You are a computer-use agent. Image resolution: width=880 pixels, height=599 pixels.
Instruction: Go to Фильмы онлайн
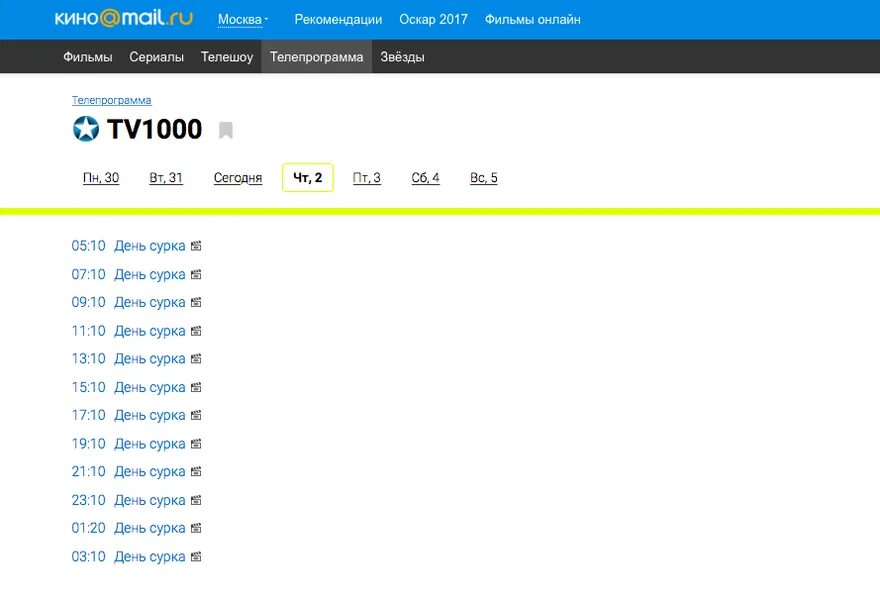[533, 20]
